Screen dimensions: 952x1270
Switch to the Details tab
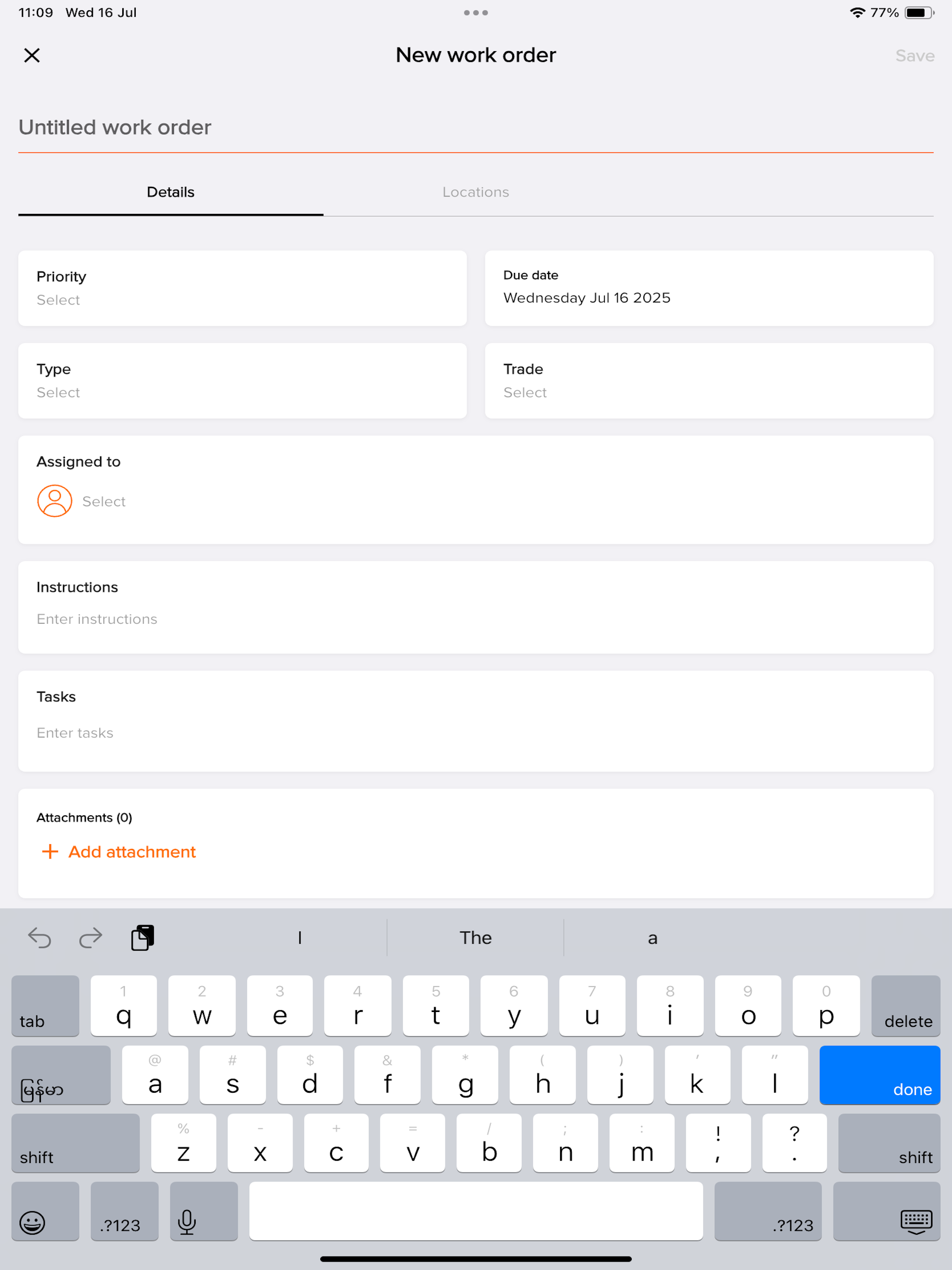pyautogui.click(x=171, y=192)
